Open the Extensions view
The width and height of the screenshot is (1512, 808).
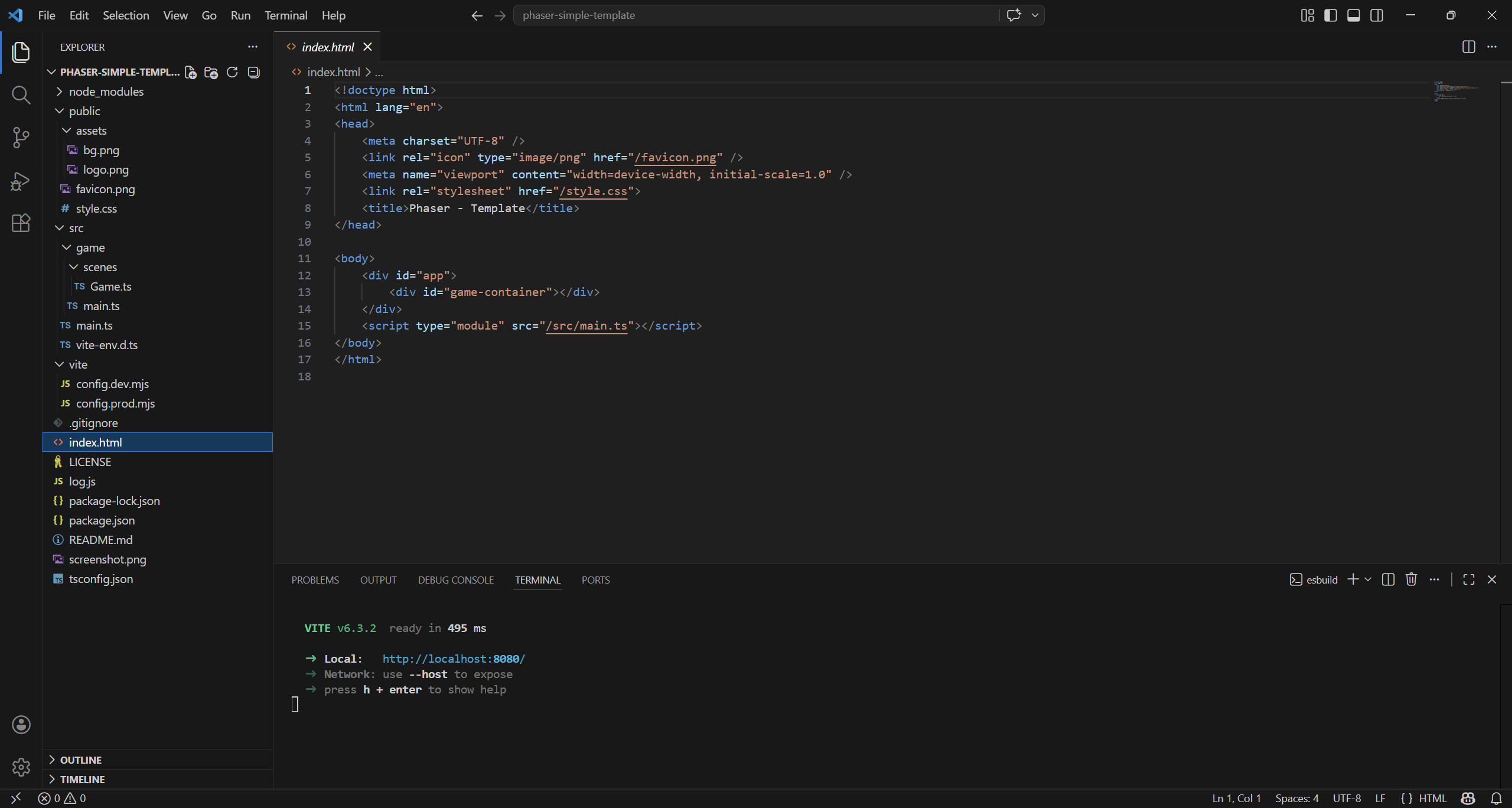[21, 223]
